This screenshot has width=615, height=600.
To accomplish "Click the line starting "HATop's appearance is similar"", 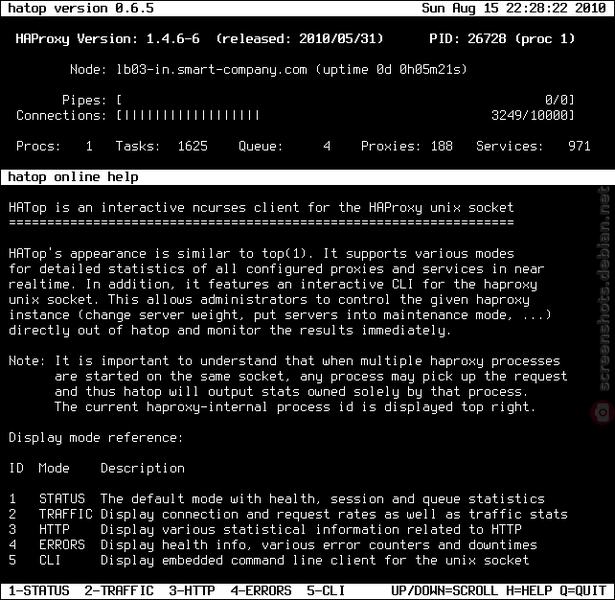I will pos(261,254).
